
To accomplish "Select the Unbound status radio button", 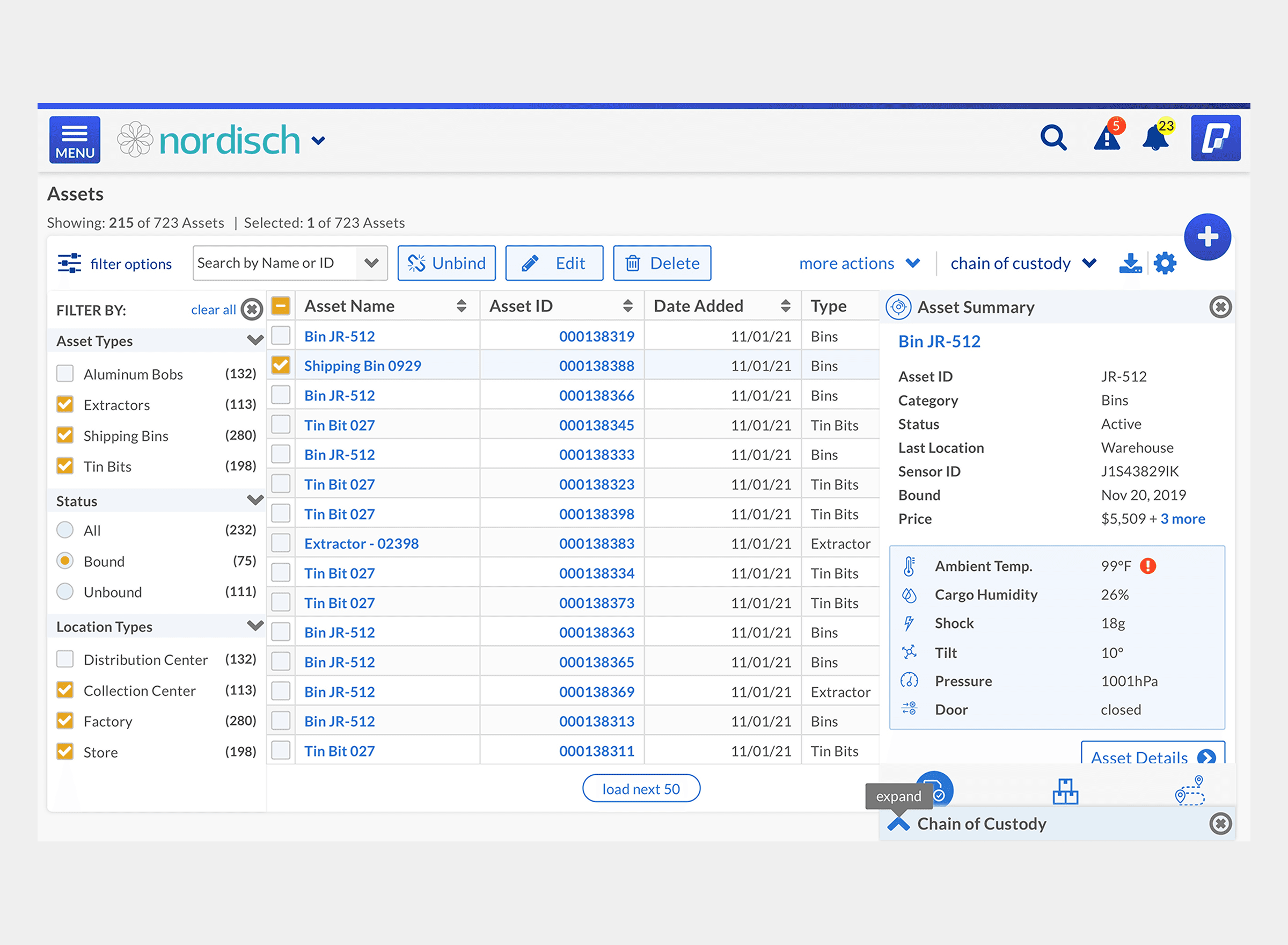I will click(64, 592).
